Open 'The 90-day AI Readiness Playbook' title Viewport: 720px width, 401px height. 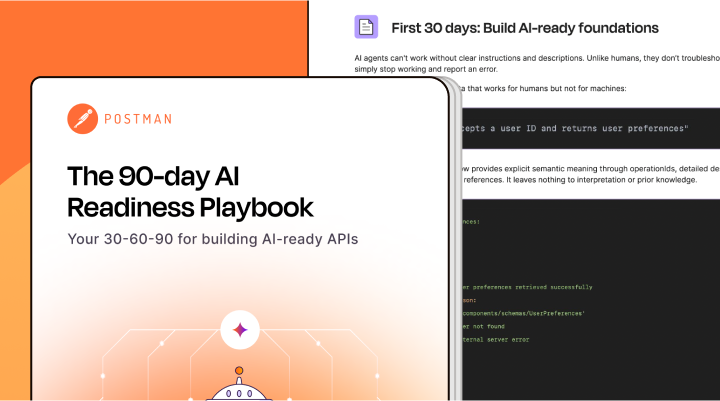(x=190, y=191)
